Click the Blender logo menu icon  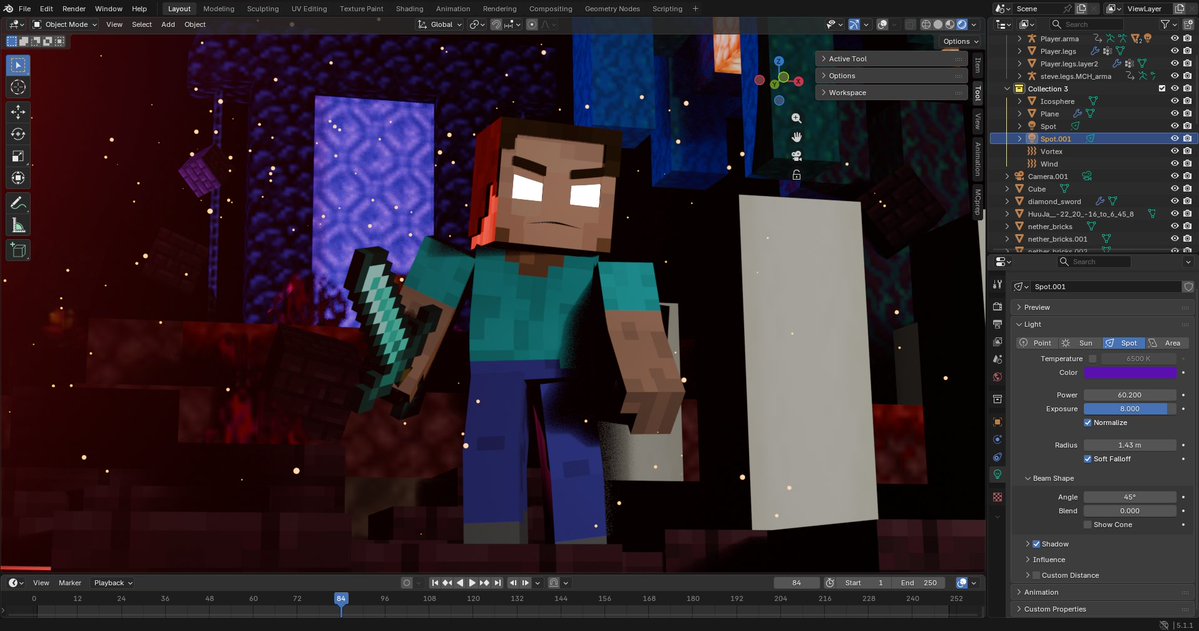pos(8,8)
